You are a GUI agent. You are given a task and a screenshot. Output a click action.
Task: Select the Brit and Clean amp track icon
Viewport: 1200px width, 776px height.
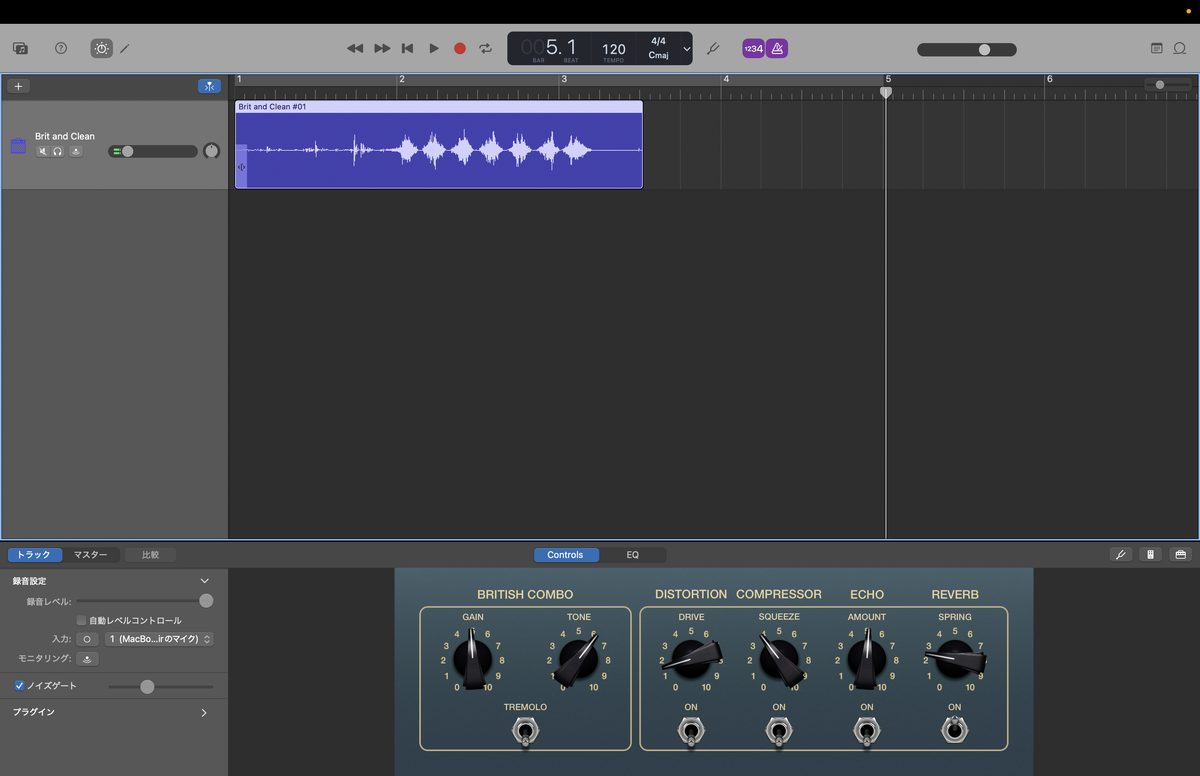18,146
